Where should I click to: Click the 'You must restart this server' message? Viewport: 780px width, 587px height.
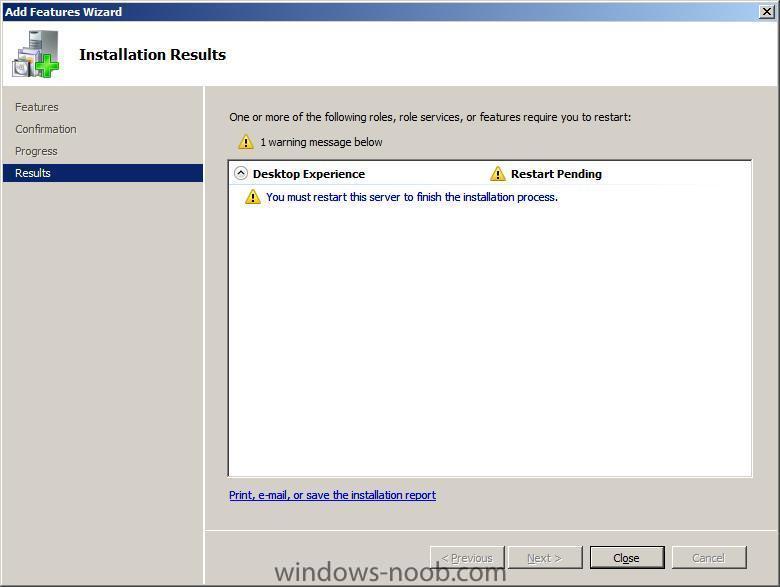click(x=412, y=197)
